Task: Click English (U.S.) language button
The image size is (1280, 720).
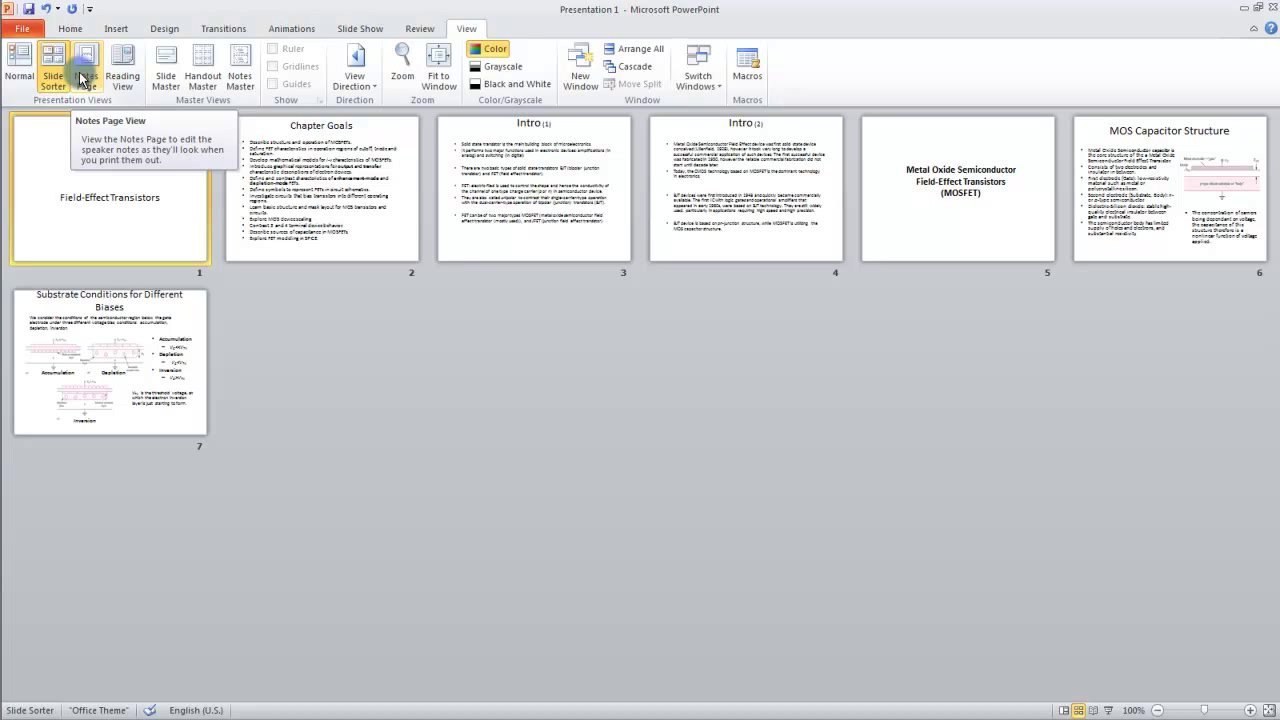Action: coord(196,710)
